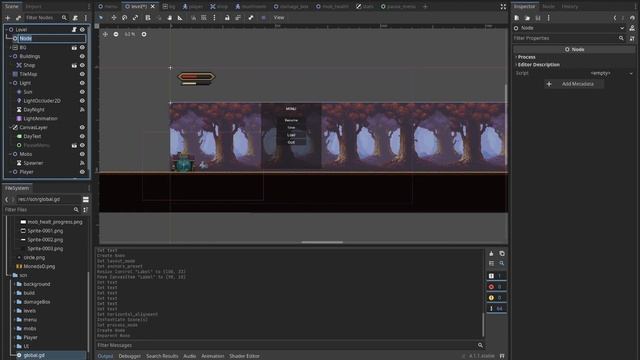Open documentation for the Node object
Viewport: 640px width, 360px height.
click(x=632, y=28)
